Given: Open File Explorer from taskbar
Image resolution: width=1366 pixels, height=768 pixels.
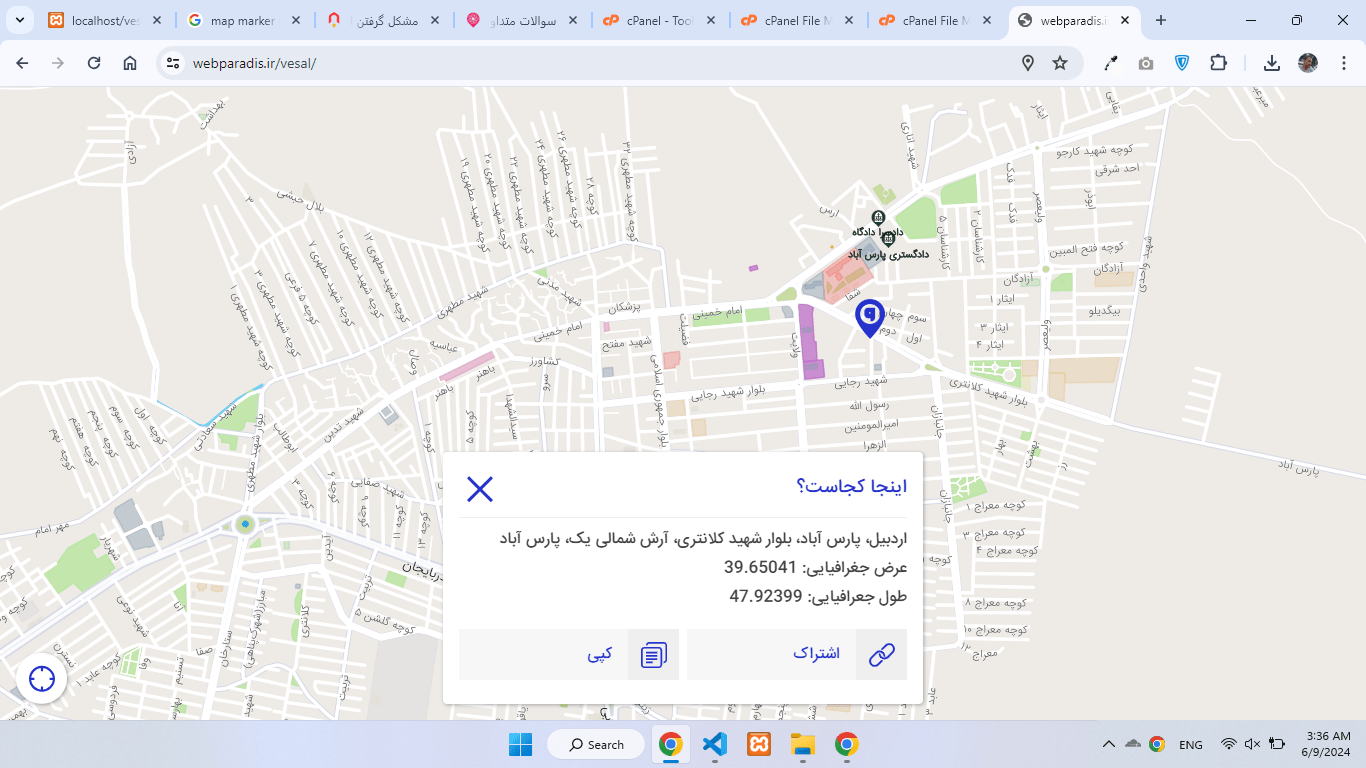Looking at the screenshot, I should point(802,744).
